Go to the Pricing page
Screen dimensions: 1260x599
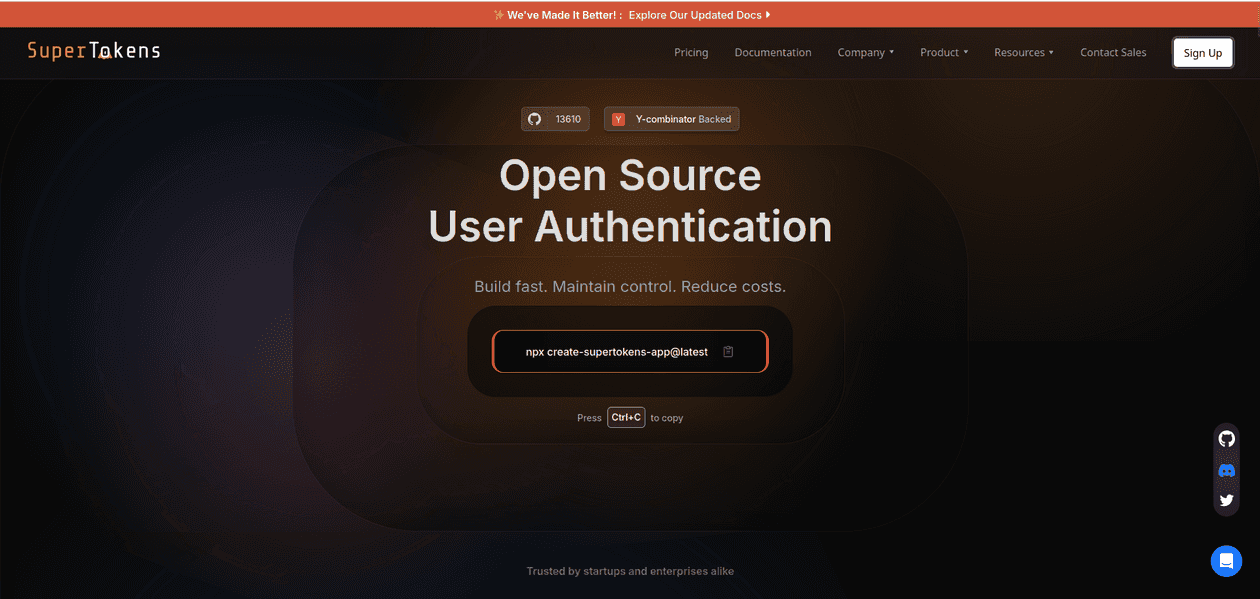pos(691,52)
